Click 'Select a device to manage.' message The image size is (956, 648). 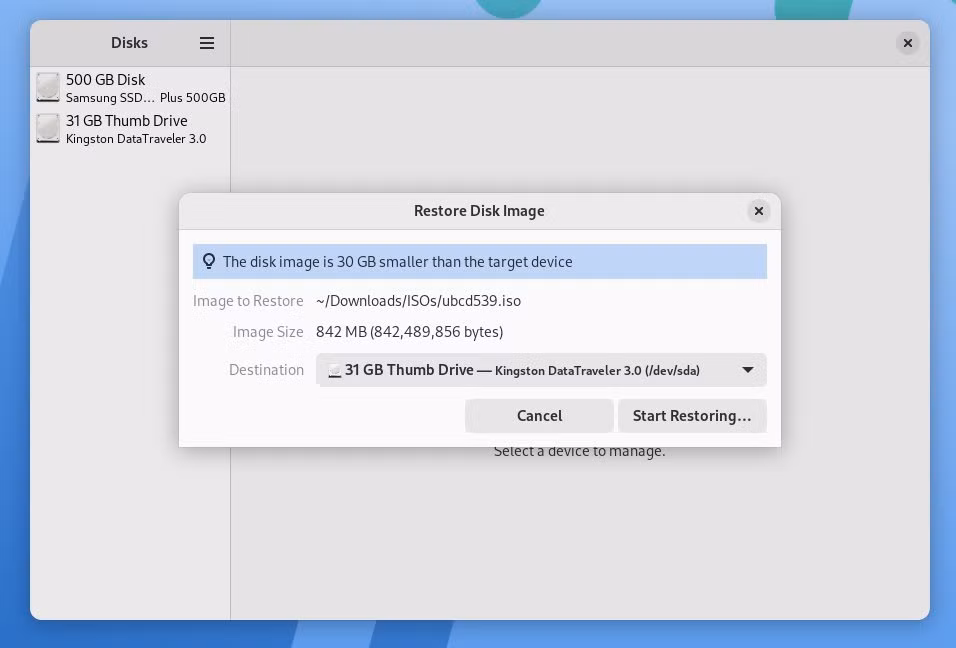pos(579,452)
